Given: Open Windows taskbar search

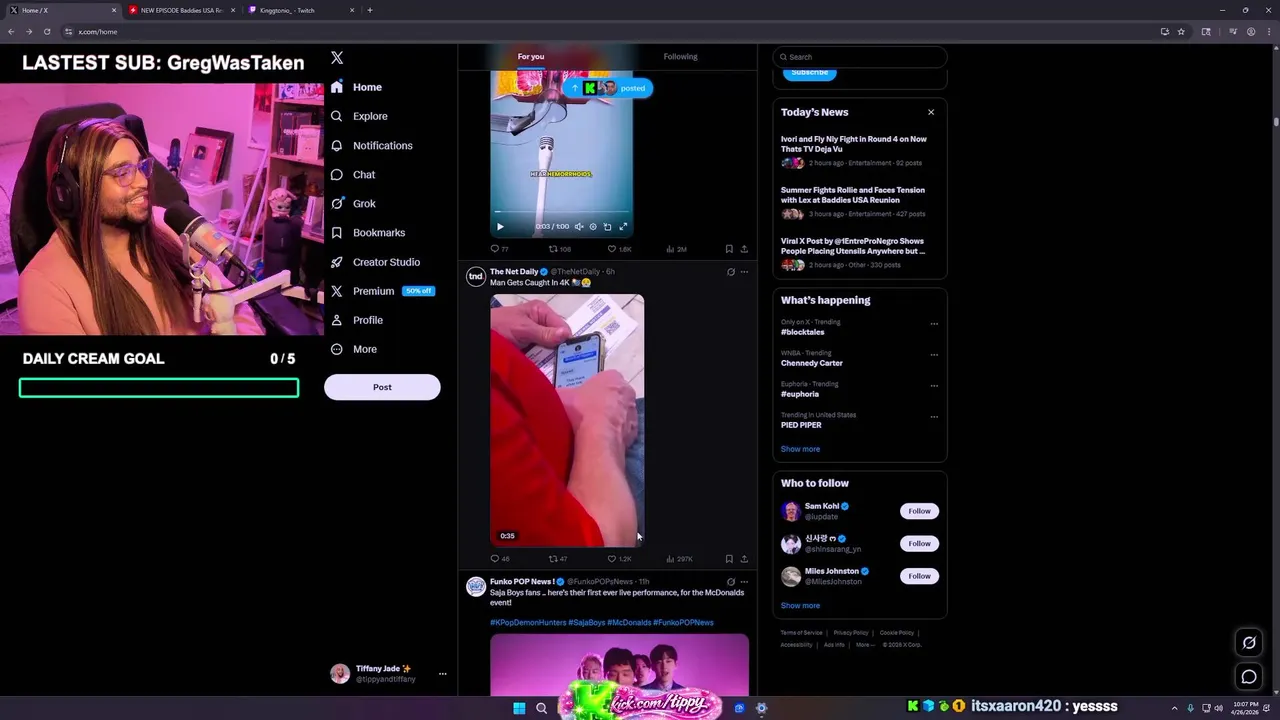Looking at the screenshot, I should [541, 708].
